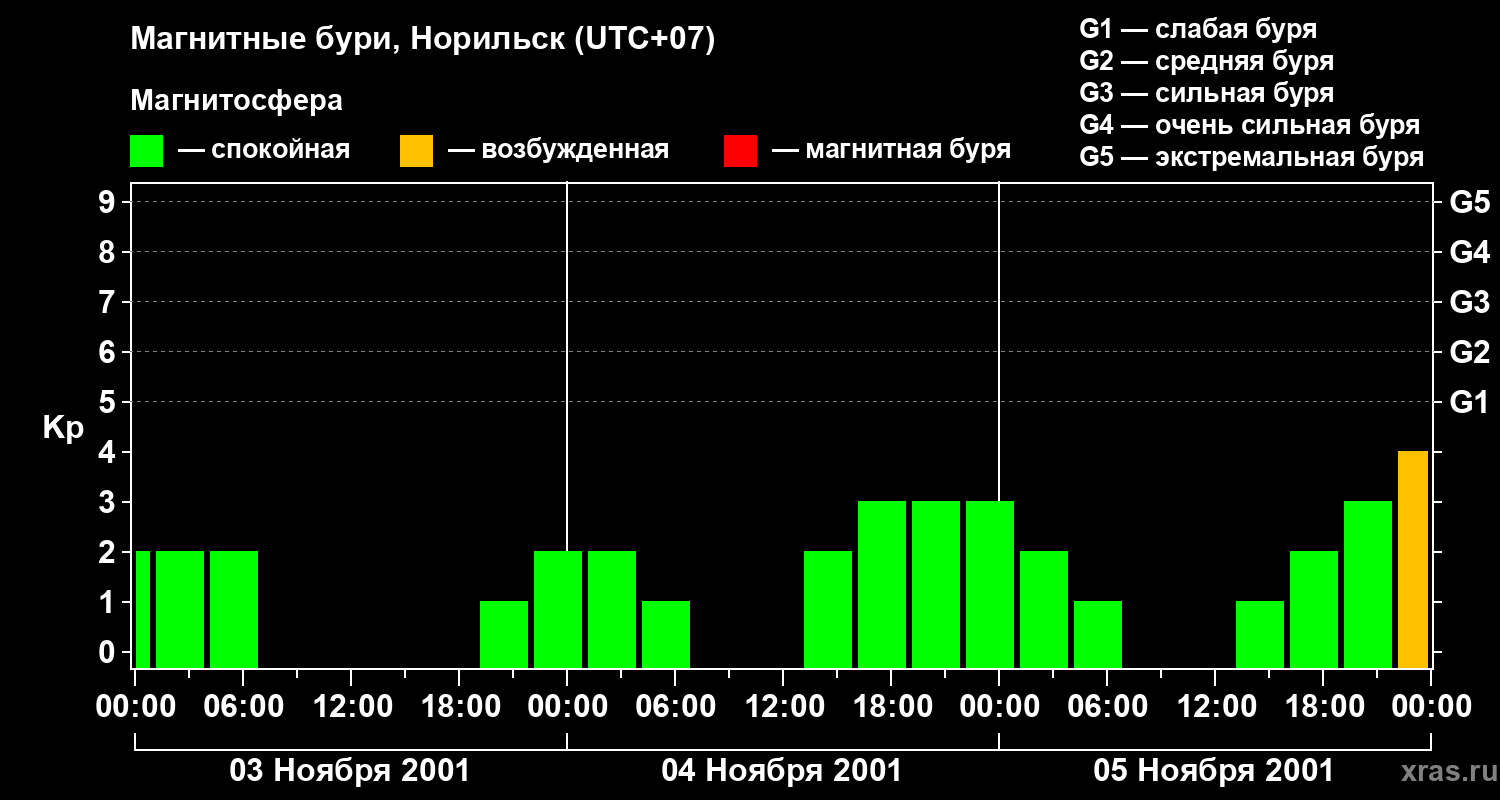Image resolution: width=1500 pixels, height=800 pixels.
Task: Click the 12:00 time label above 03 Ноября
Action: pyautogui.click(x=351, y=707)
